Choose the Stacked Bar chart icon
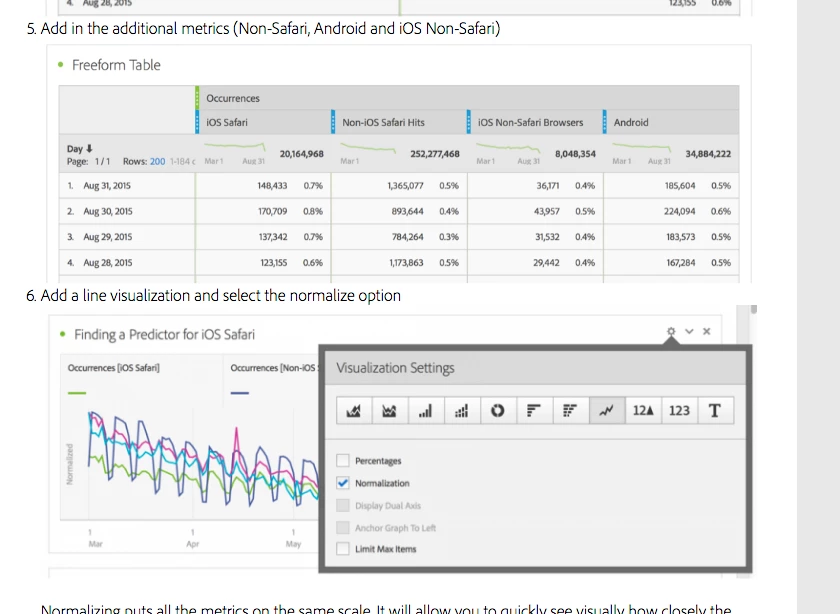The height and width of the screenshot is (614, 840). 462,411
